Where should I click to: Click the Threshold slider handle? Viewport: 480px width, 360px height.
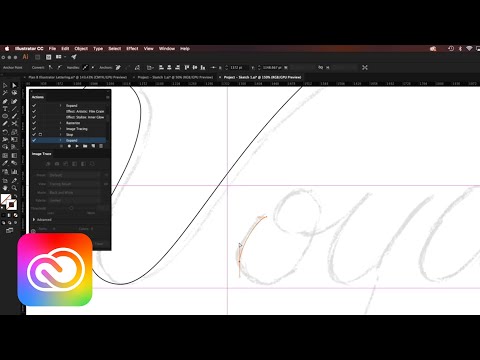[71, 208]
